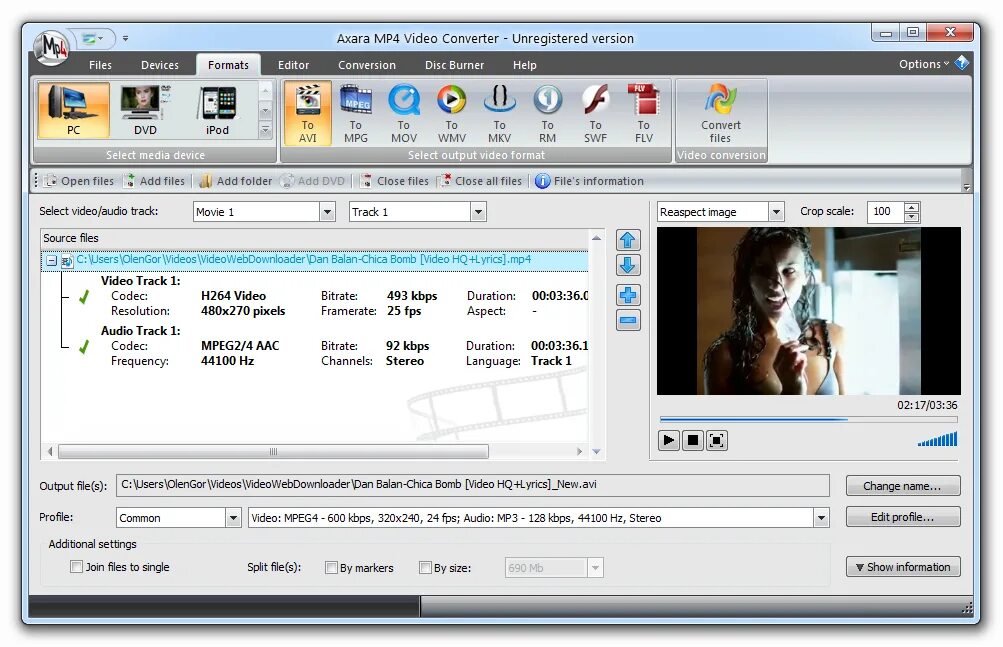Open quick access toolbar customize arrow
This screenshot has height=647, width=1003.
pos(125,38)
